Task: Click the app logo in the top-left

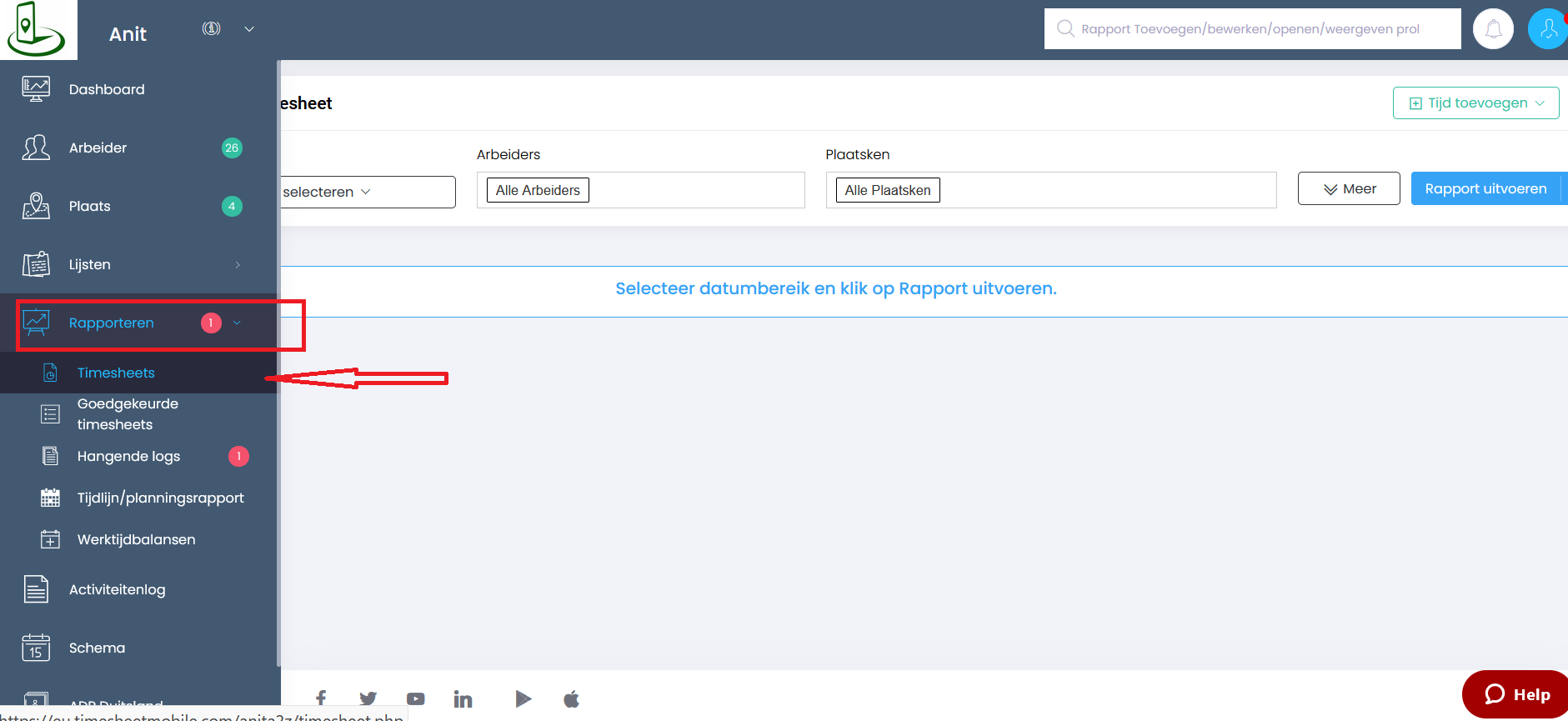Action: 37,29
